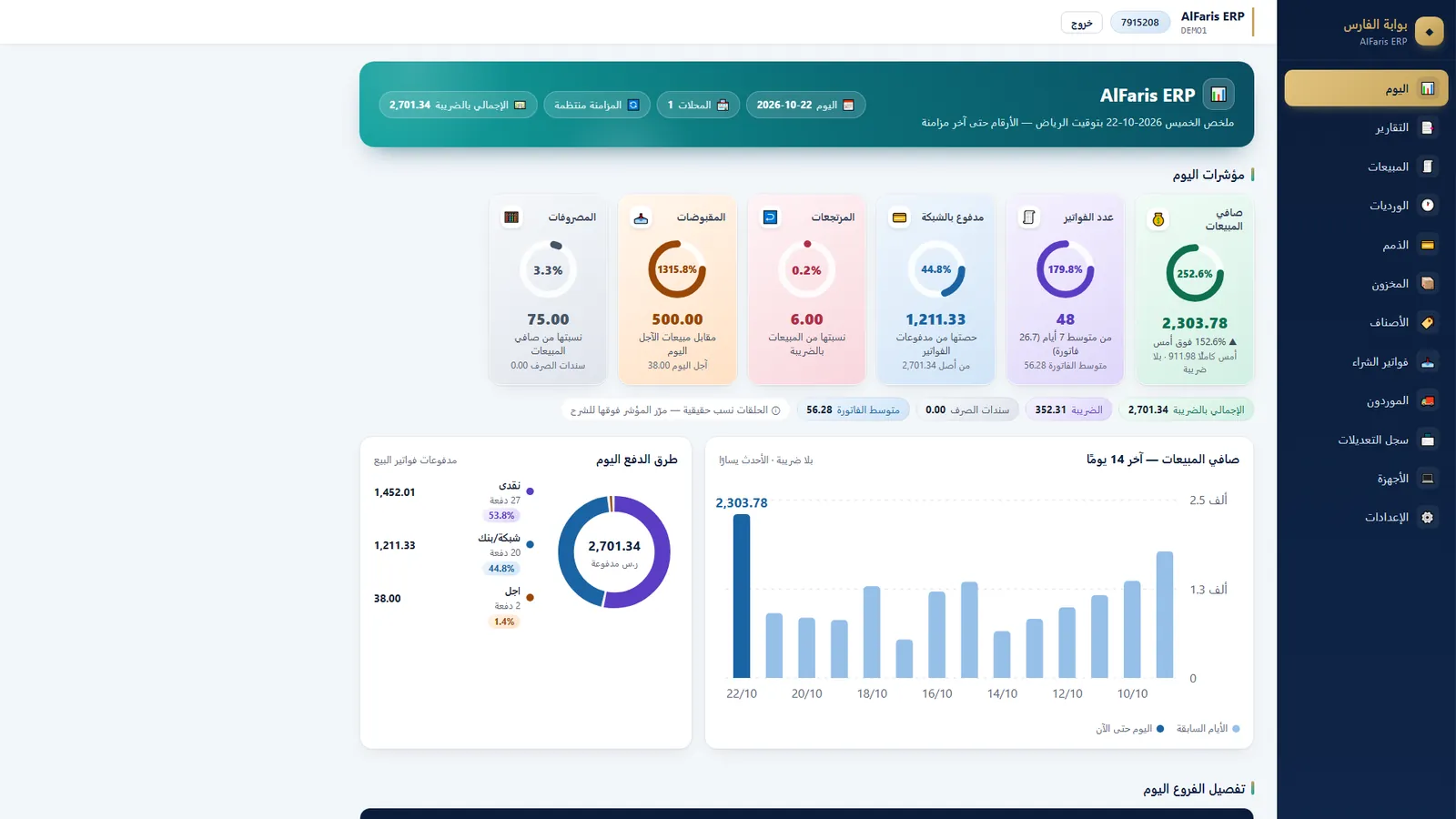Click the الإعدادات settings gear icon
The width and height of the screenshot is (1456, 819).
tap(1428, 517)
